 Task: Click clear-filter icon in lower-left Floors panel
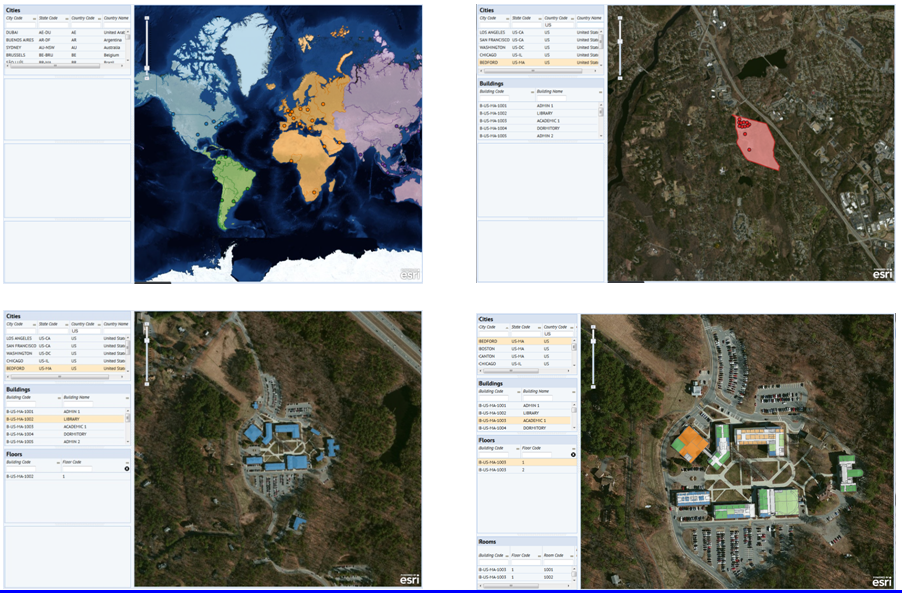tap(126, 468)
